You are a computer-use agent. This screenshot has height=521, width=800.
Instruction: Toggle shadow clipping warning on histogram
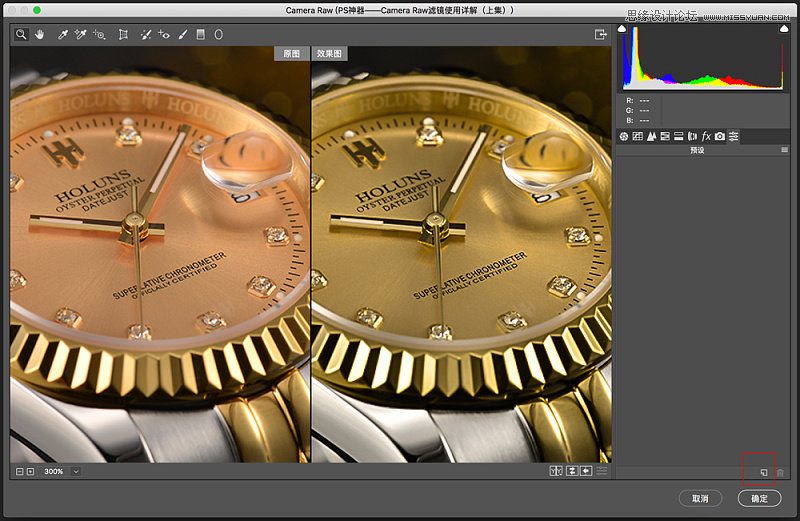622,29
